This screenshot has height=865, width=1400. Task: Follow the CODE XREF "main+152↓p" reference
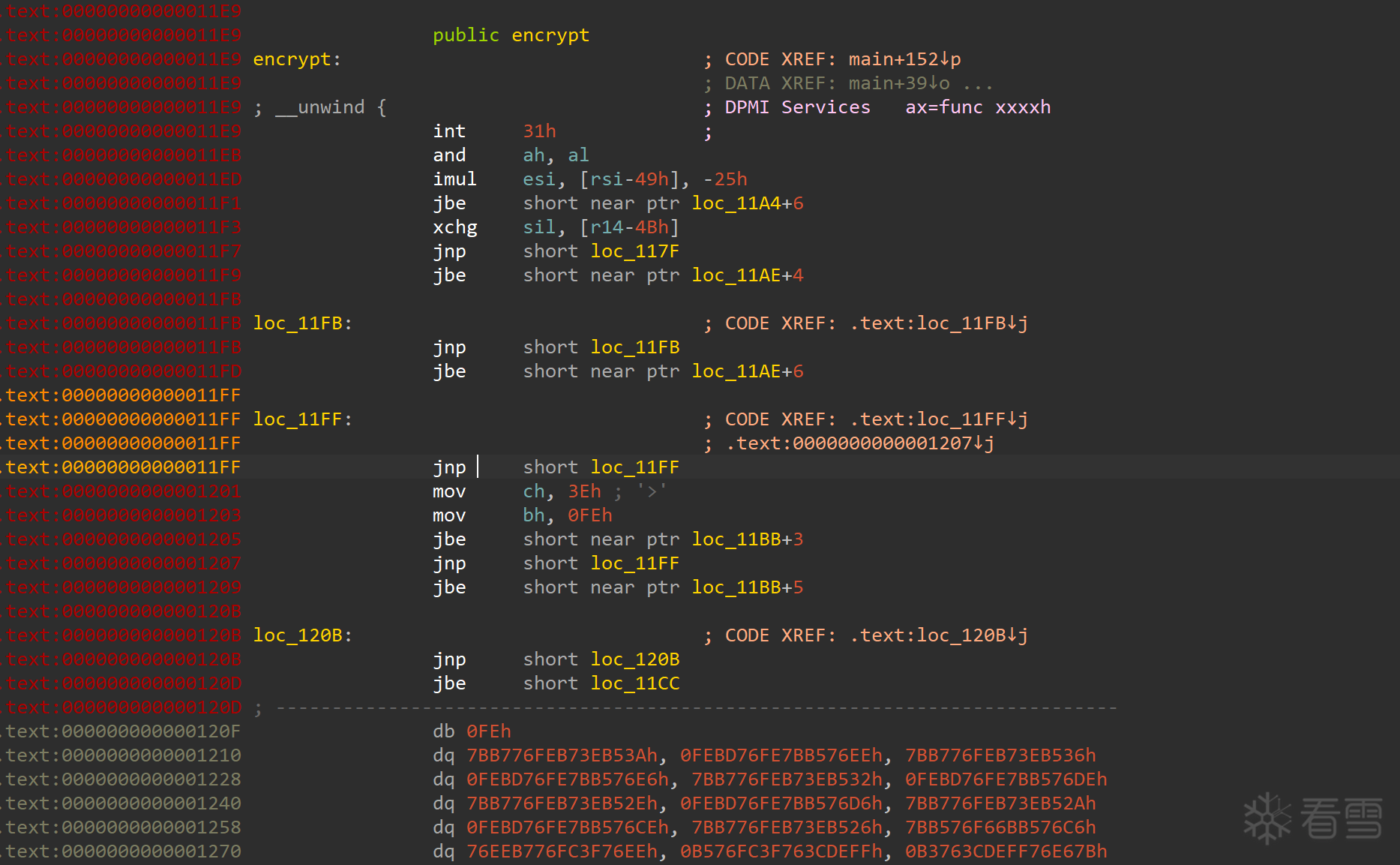pos(904,59)
